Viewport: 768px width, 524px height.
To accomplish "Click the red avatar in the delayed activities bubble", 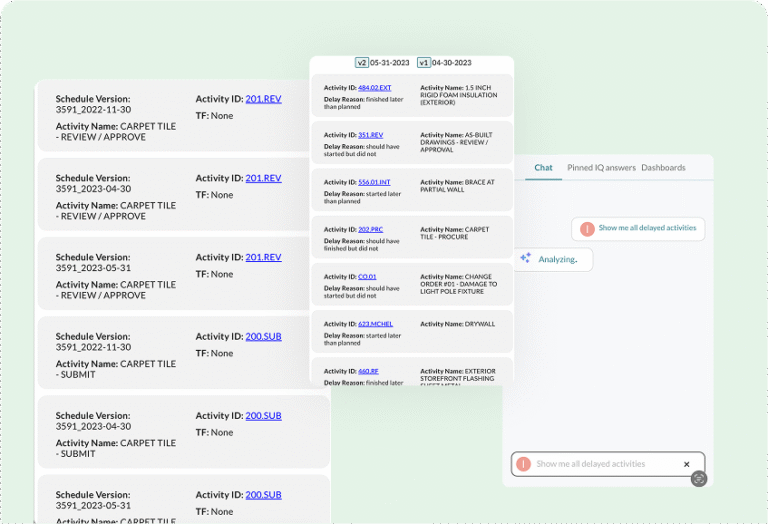I will pos(587,229).
